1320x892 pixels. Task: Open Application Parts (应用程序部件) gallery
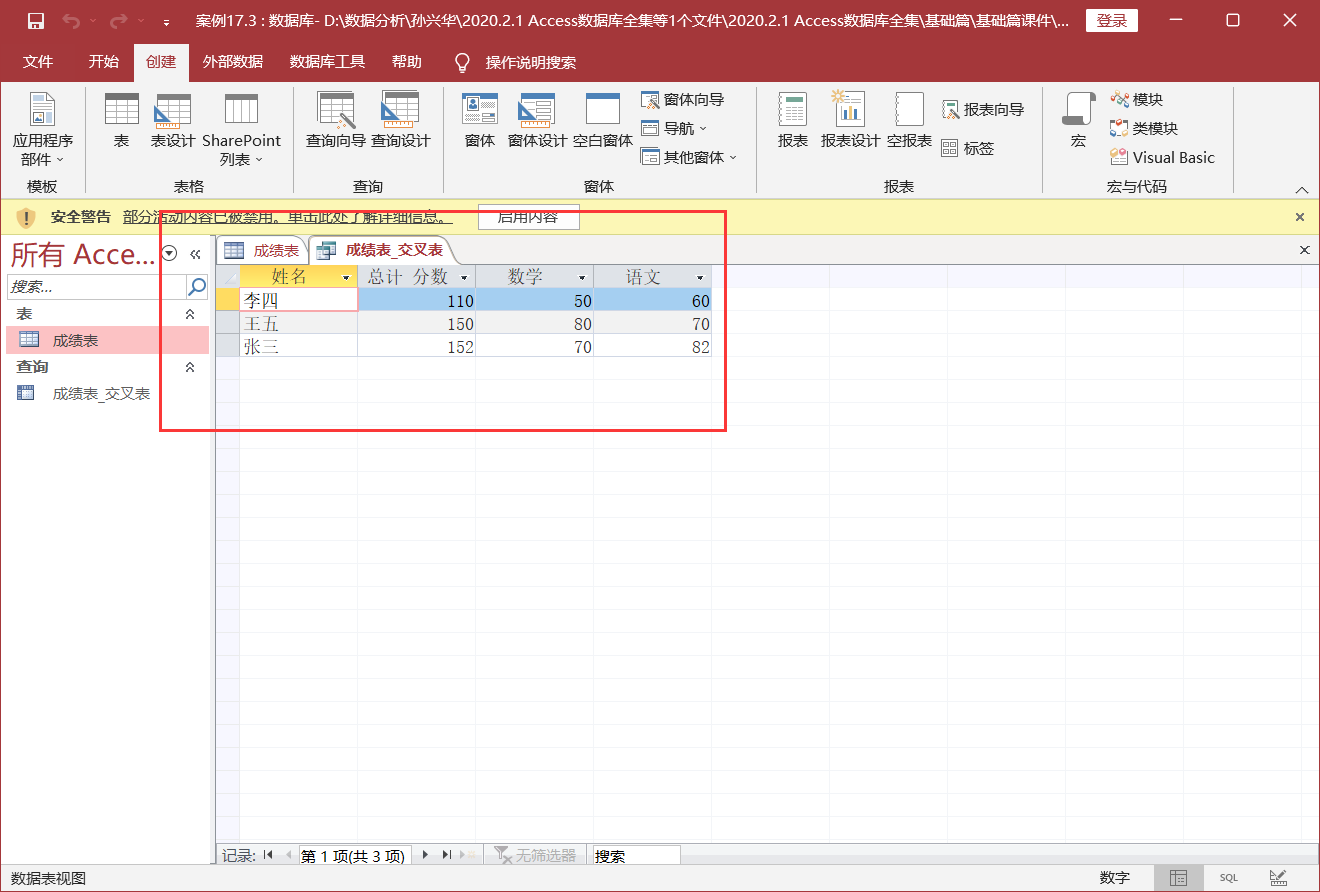click(42, 130)
